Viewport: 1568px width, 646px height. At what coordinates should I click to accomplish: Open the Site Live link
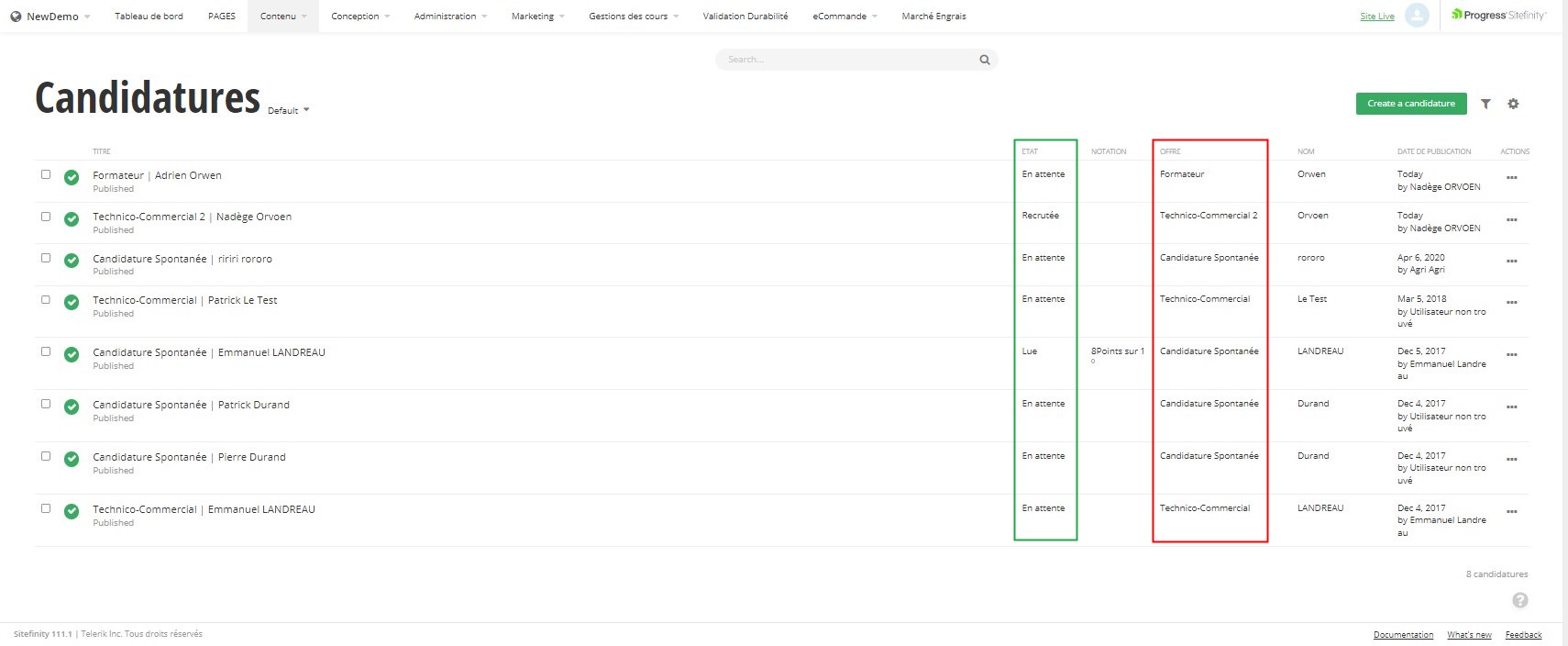click(1376, 17)
